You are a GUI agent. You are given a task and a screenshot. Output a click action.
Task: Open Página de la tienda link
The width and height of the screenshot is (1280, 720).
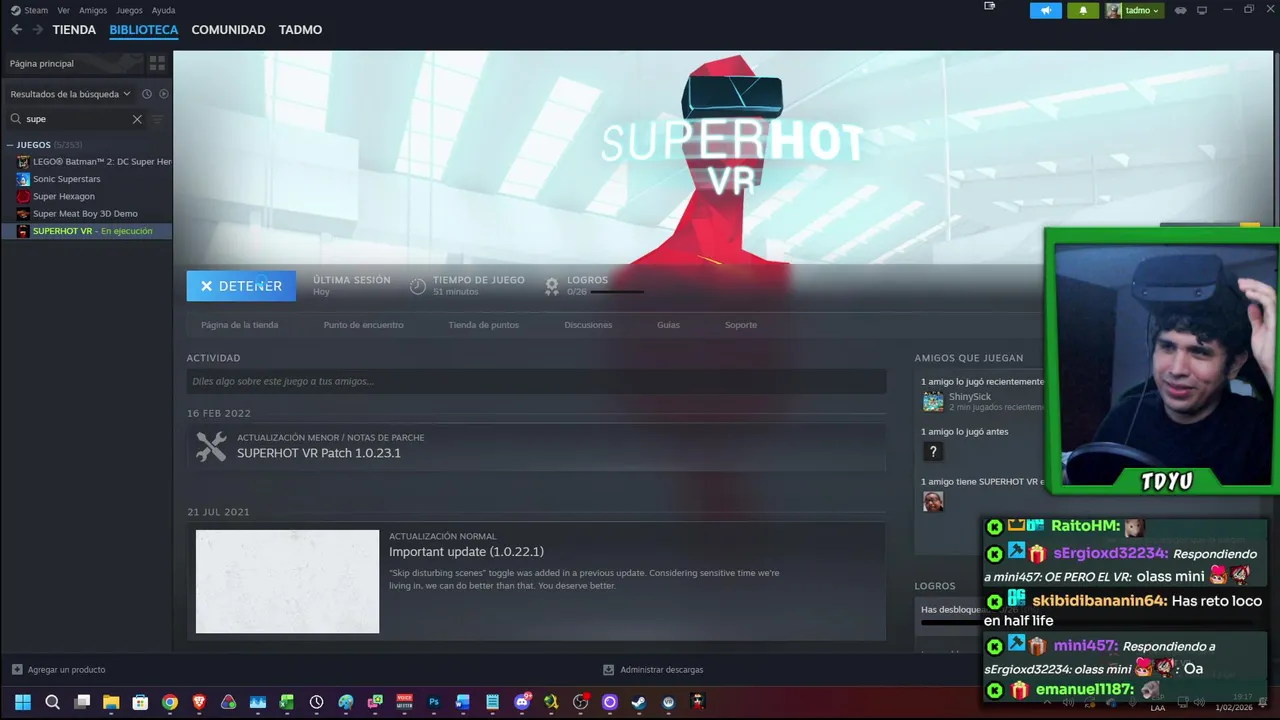click(240, 325)
